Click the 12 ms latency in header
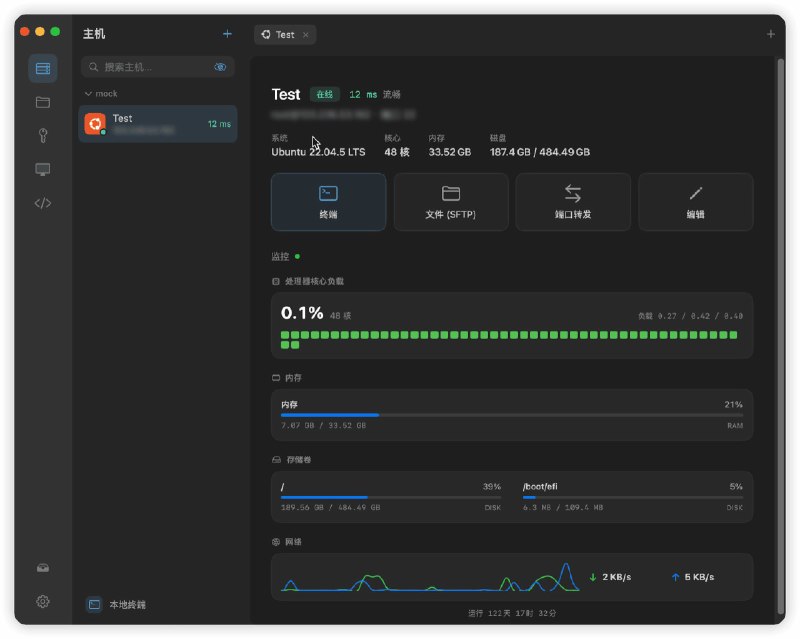Screen dimensions: 800x639 pos(363,94)
